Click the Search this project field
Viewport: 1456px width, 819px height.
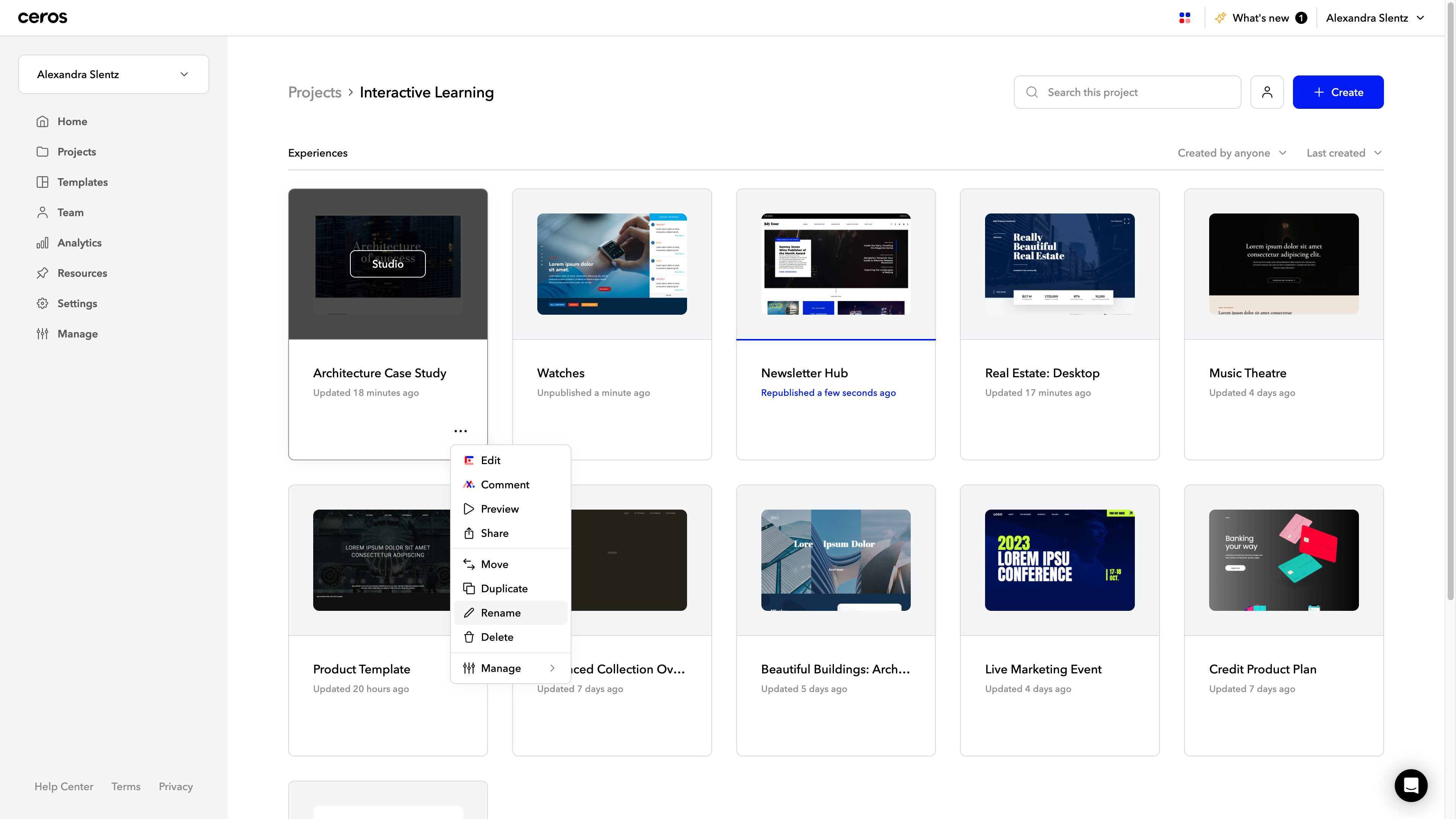(x=1127, y=92)
